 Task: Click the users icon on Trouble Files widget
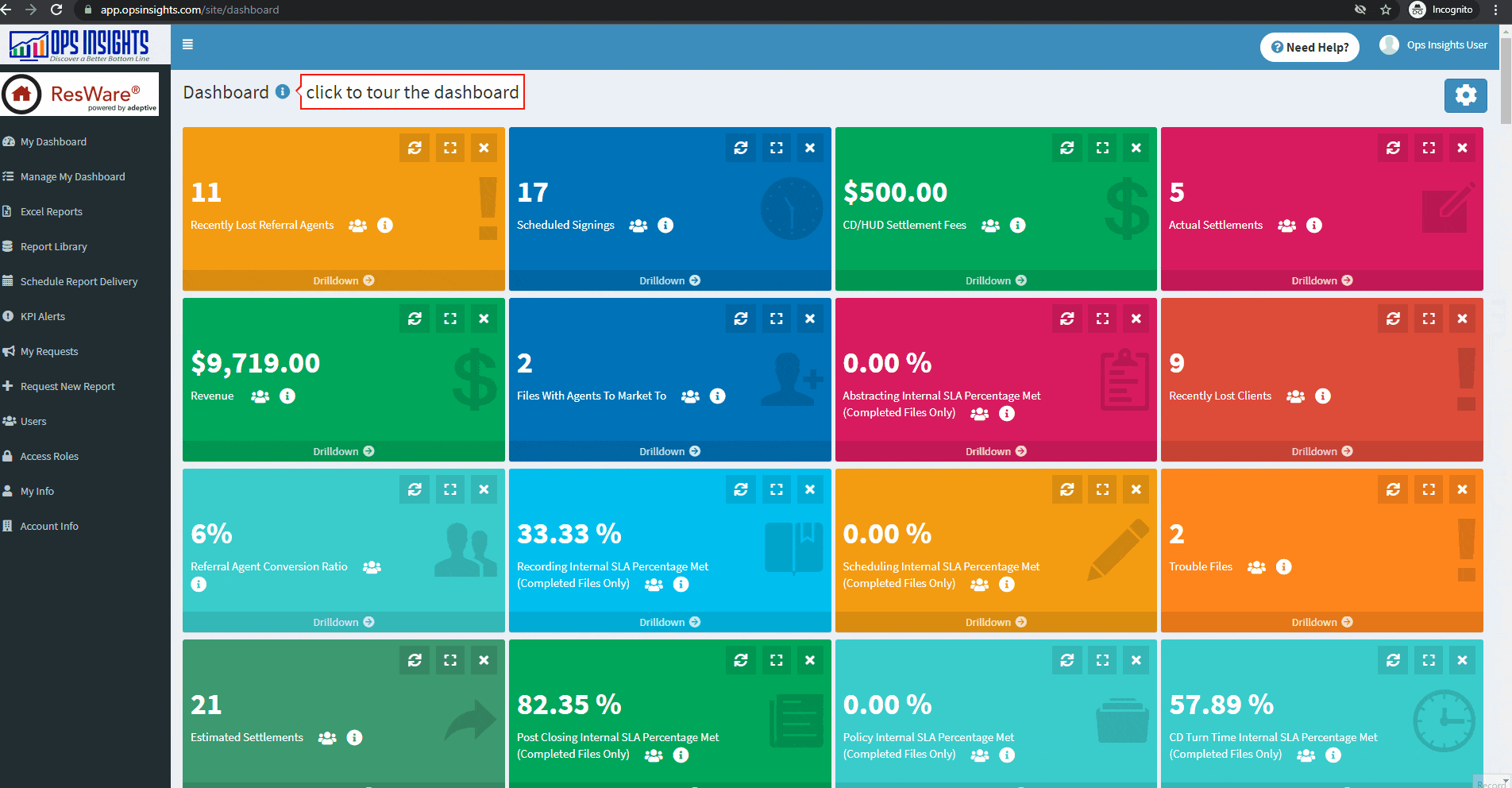click(1255, 566)
